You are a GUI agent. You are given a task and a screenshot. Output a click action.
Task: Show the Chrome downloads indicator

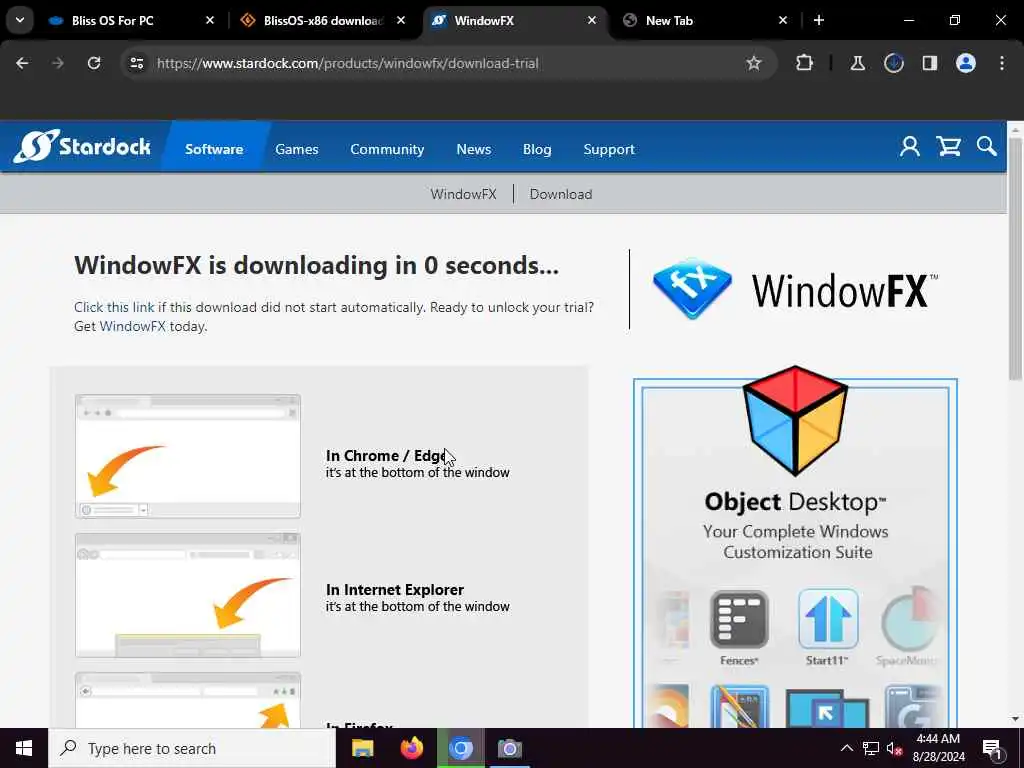pos(893,63)
